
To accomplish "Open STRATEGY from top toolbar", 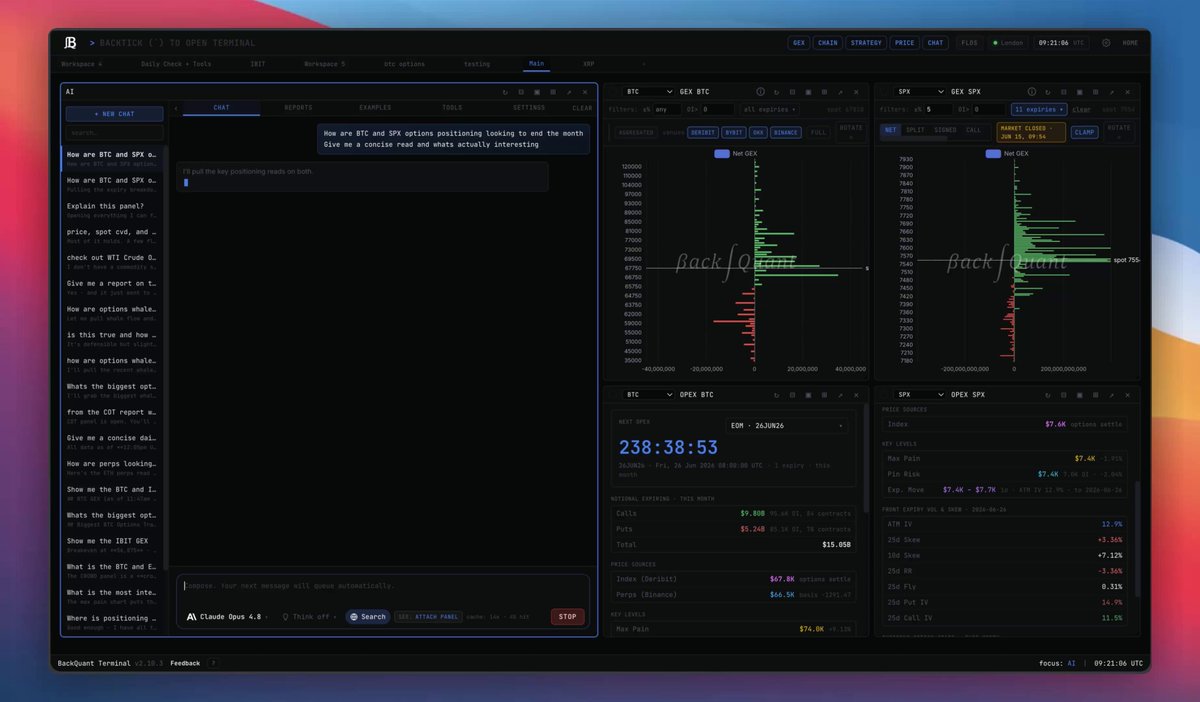I will (x=866, y=43).
